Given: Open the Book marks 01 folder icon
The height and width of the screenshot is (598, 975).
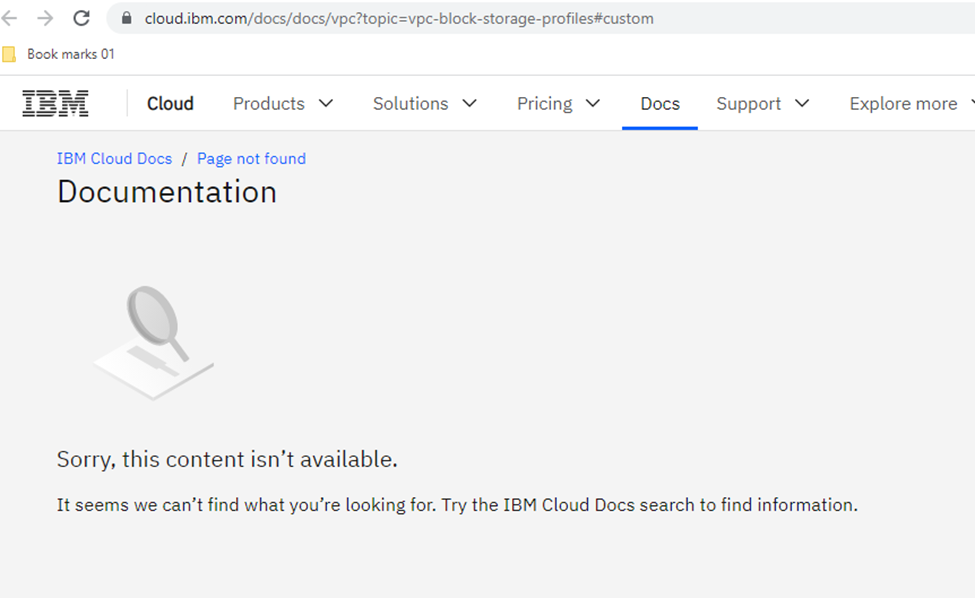Looking at the screenshot, I should (x=9, y=55).
